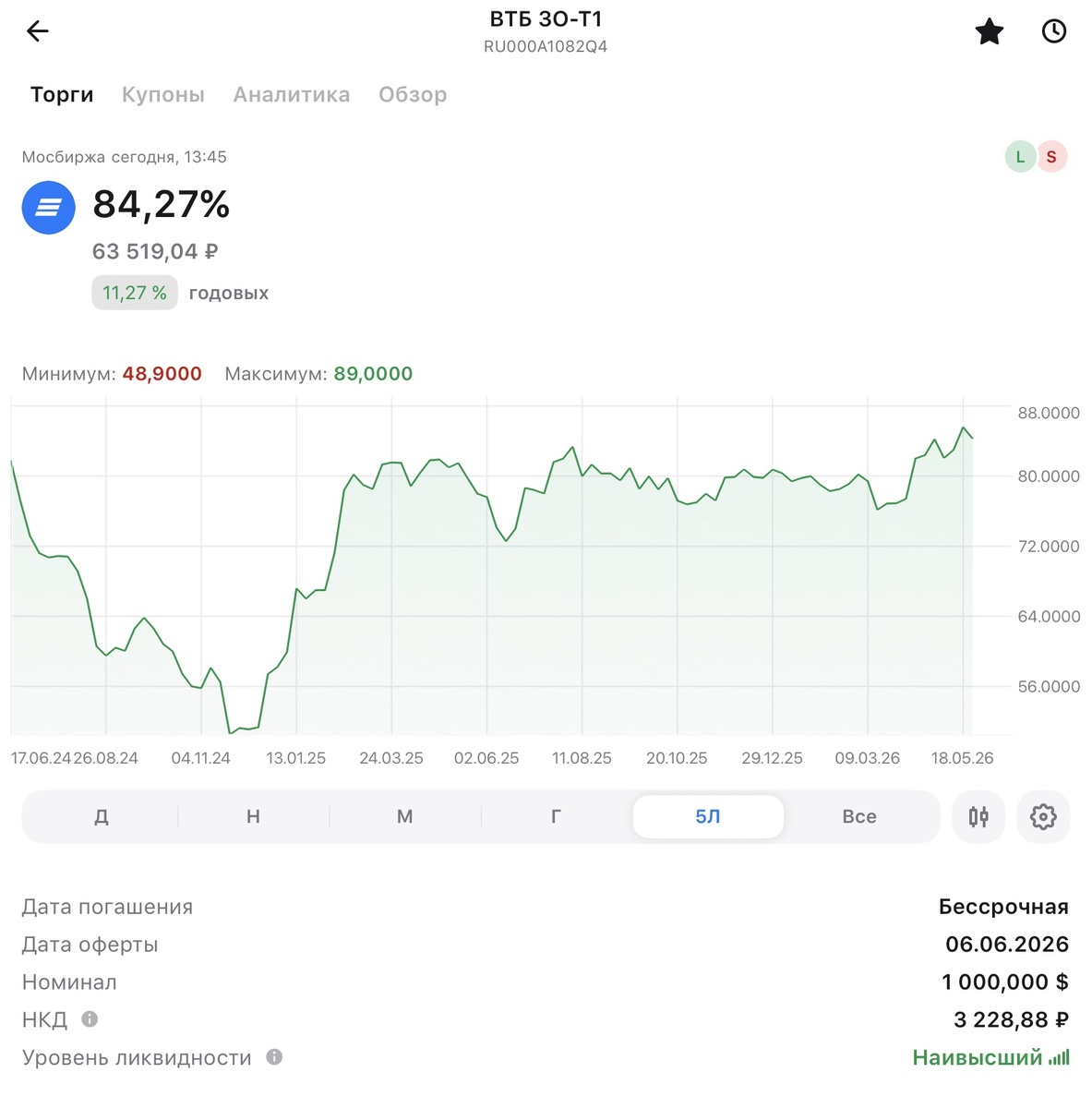The height and width of the screenshot is (1108, 1092).
Task: Tap the 80.0000 axis label
Action: tap(1049, 476)
